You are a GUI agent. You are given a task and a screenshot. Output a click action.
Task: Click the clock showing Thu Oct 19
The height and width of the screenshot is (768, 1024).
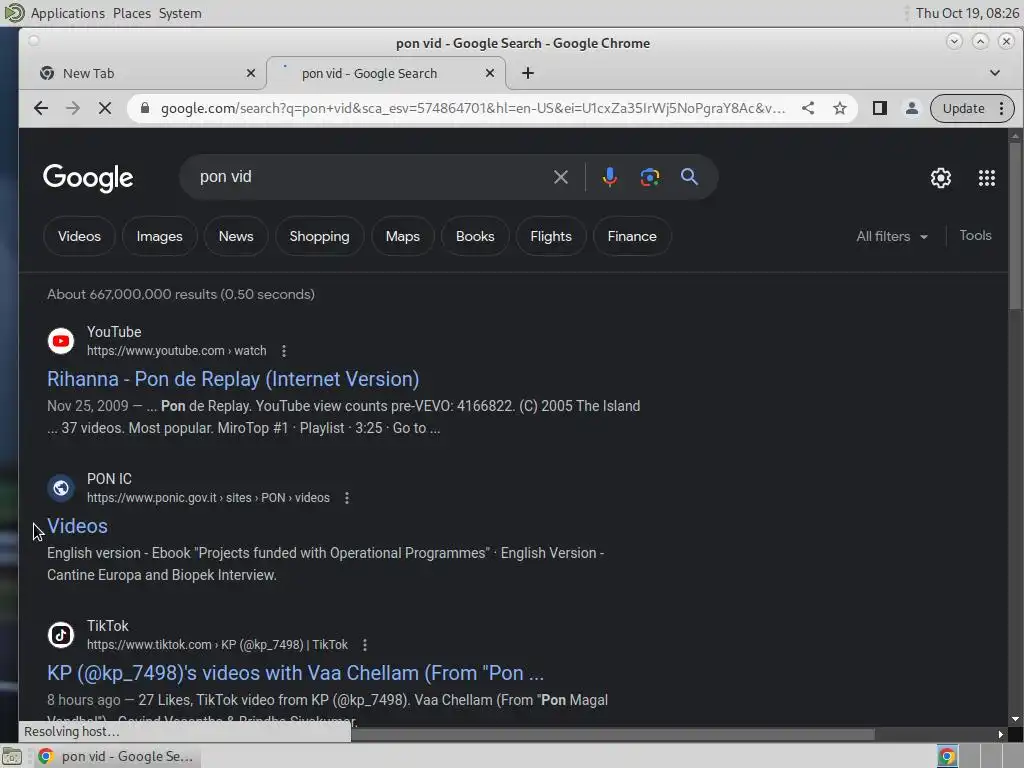point(967,13)
